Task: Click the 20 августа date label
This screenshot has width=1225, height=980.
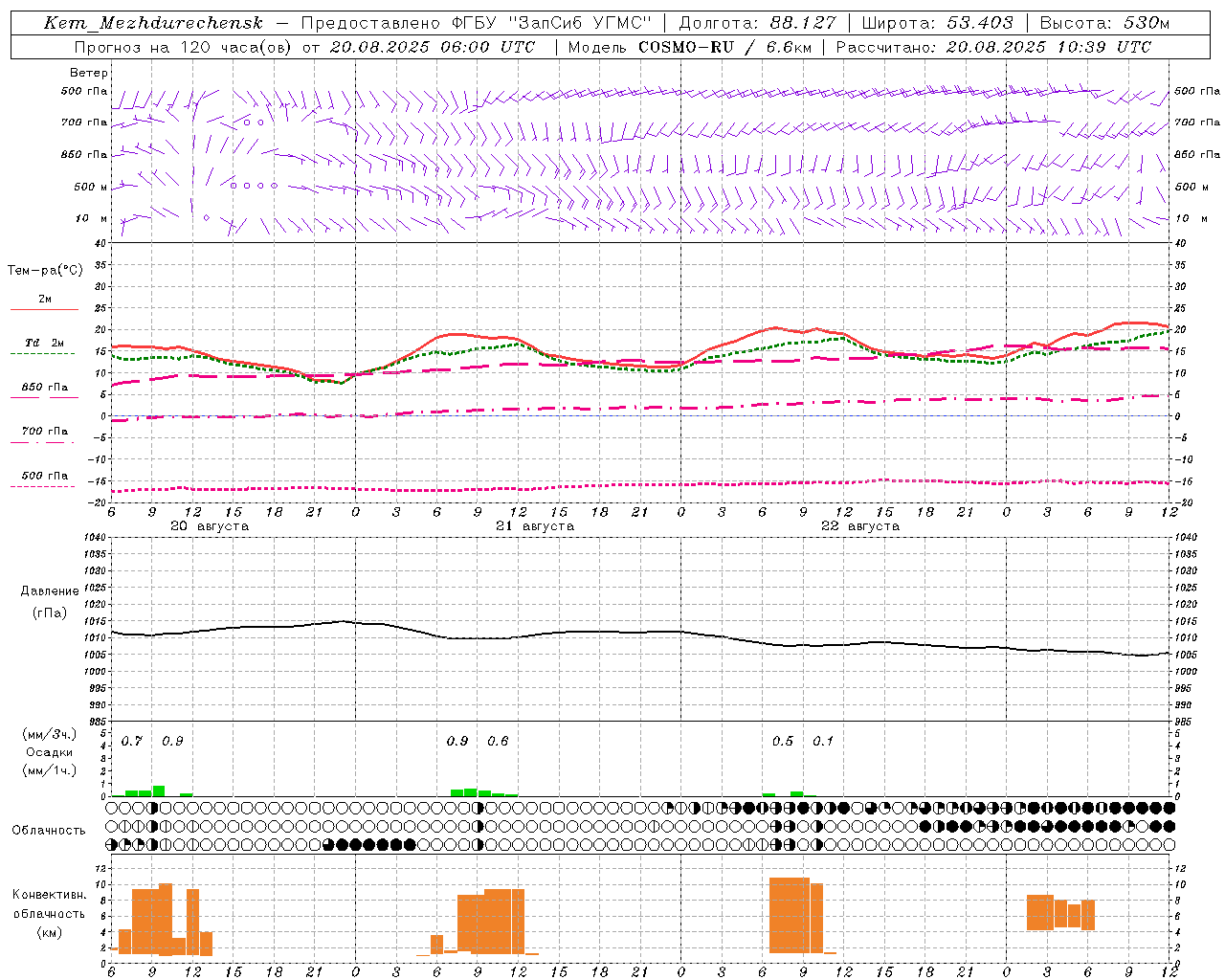Action: [x=210, y=526]
